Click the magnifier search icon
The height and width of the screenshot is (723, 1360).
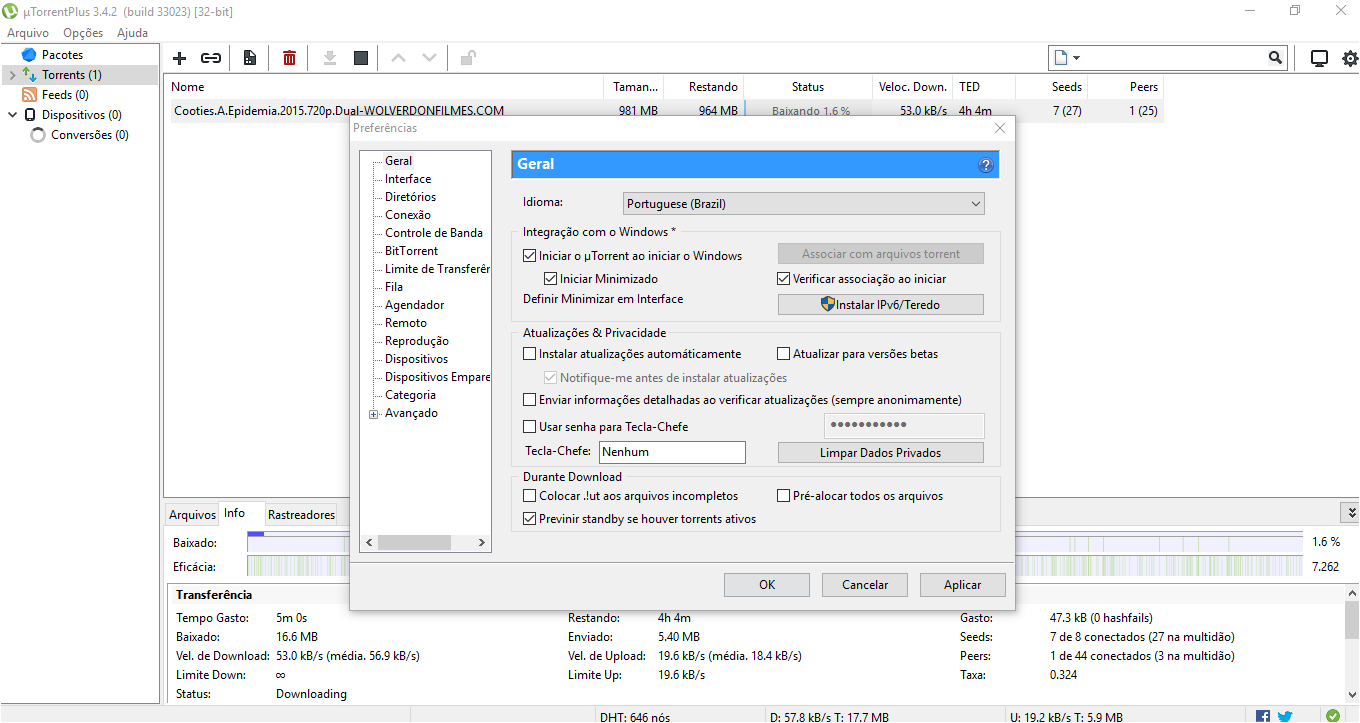click(1275, 58)
